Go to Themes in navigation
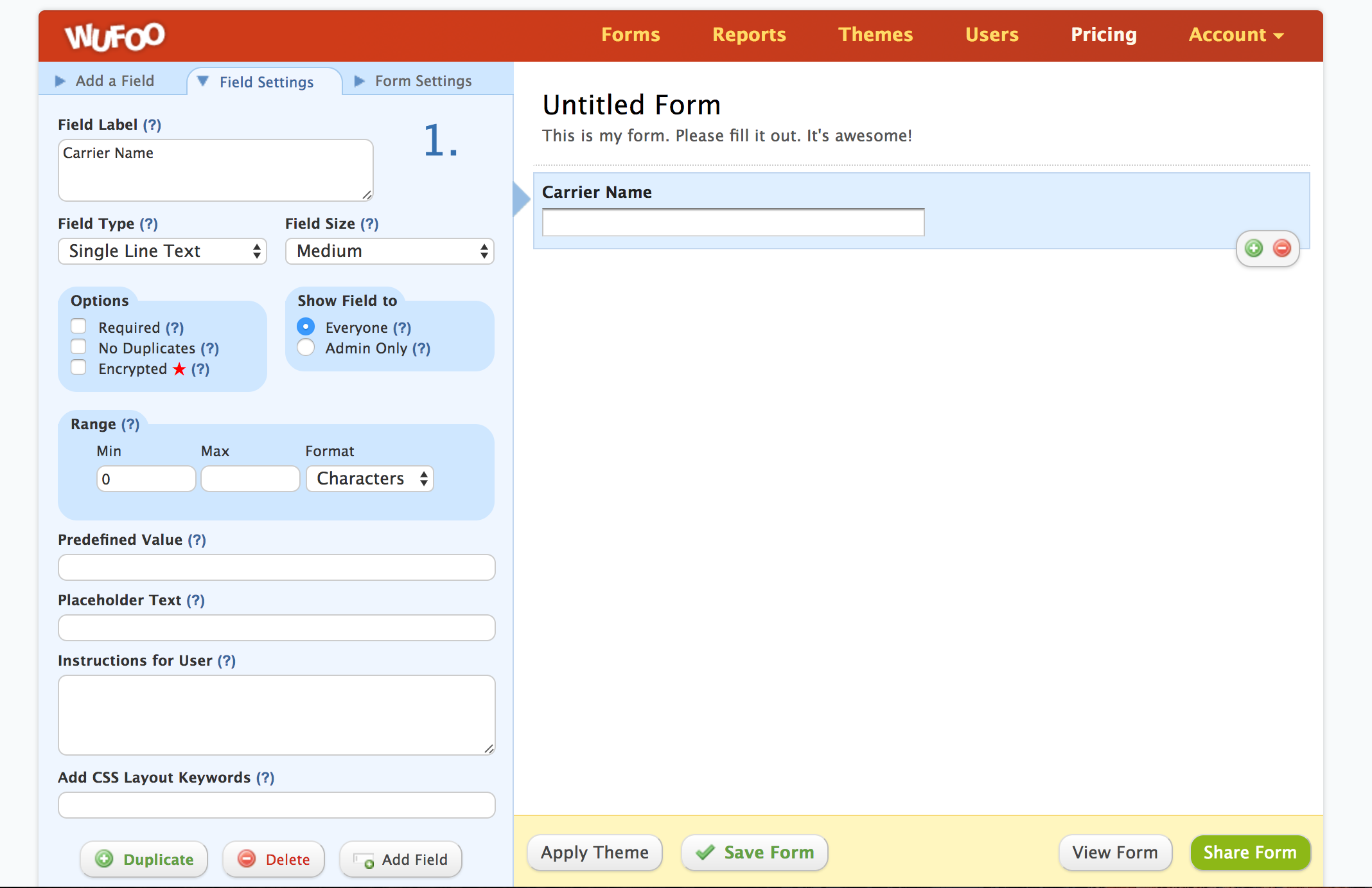The width and height of the screenshot is (1372, 888). click(x=875, y=35)
